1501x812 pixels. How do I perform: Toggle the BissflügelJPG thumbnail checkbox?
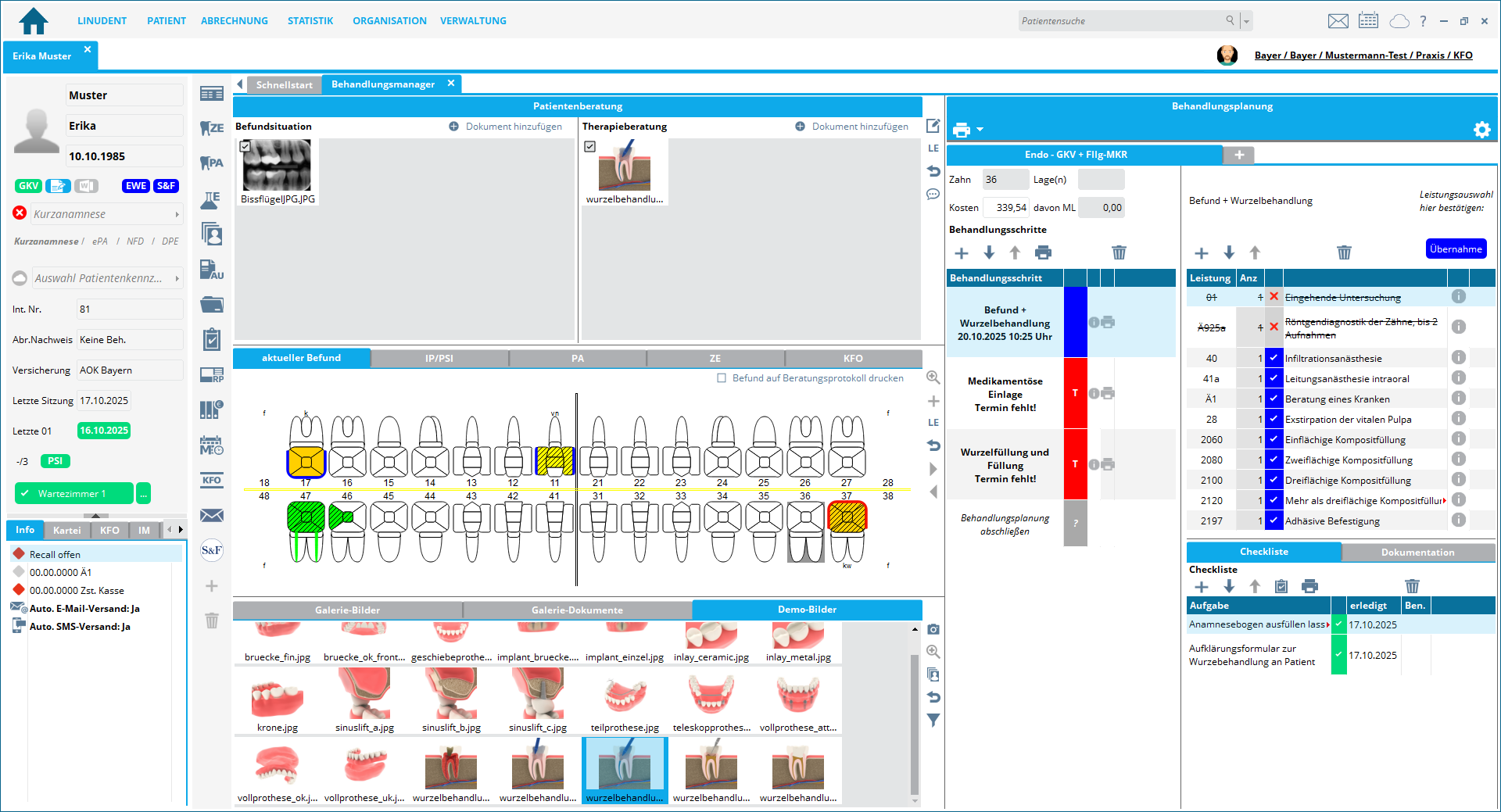click(245, 146)
